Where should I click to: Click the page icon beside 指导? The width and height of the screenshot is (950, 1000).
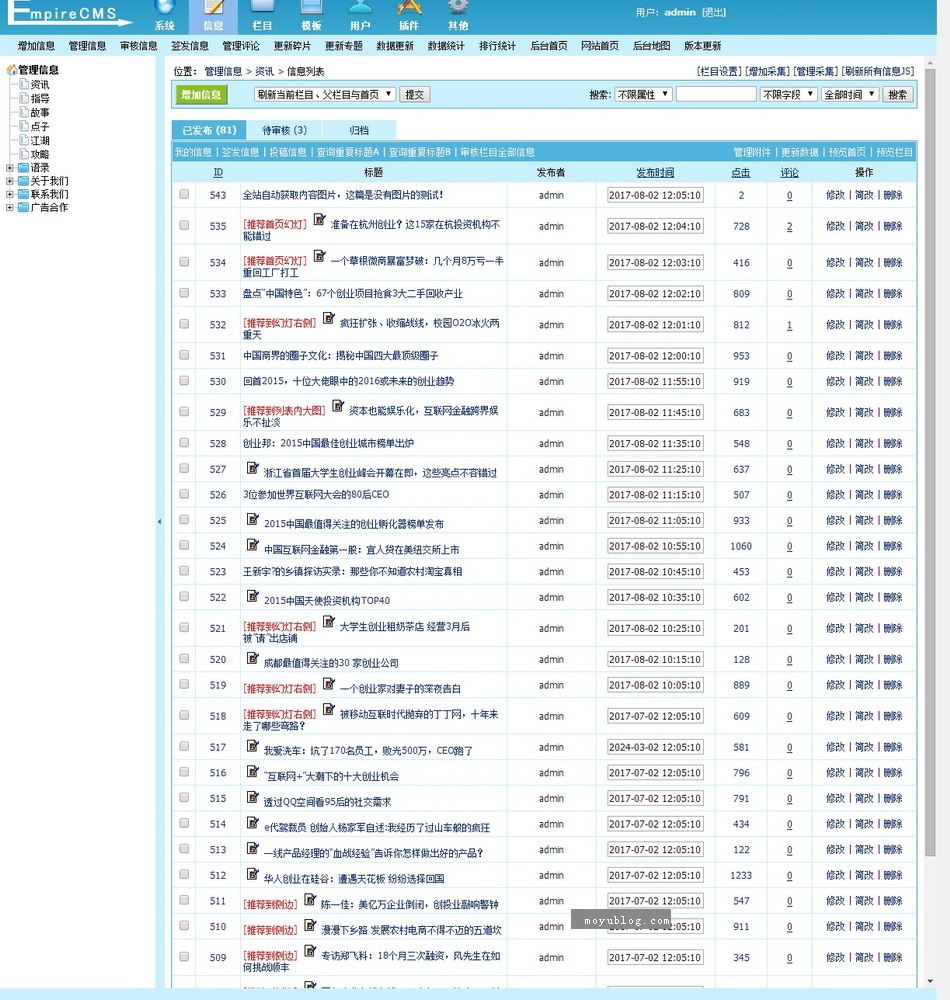(24, 98)
